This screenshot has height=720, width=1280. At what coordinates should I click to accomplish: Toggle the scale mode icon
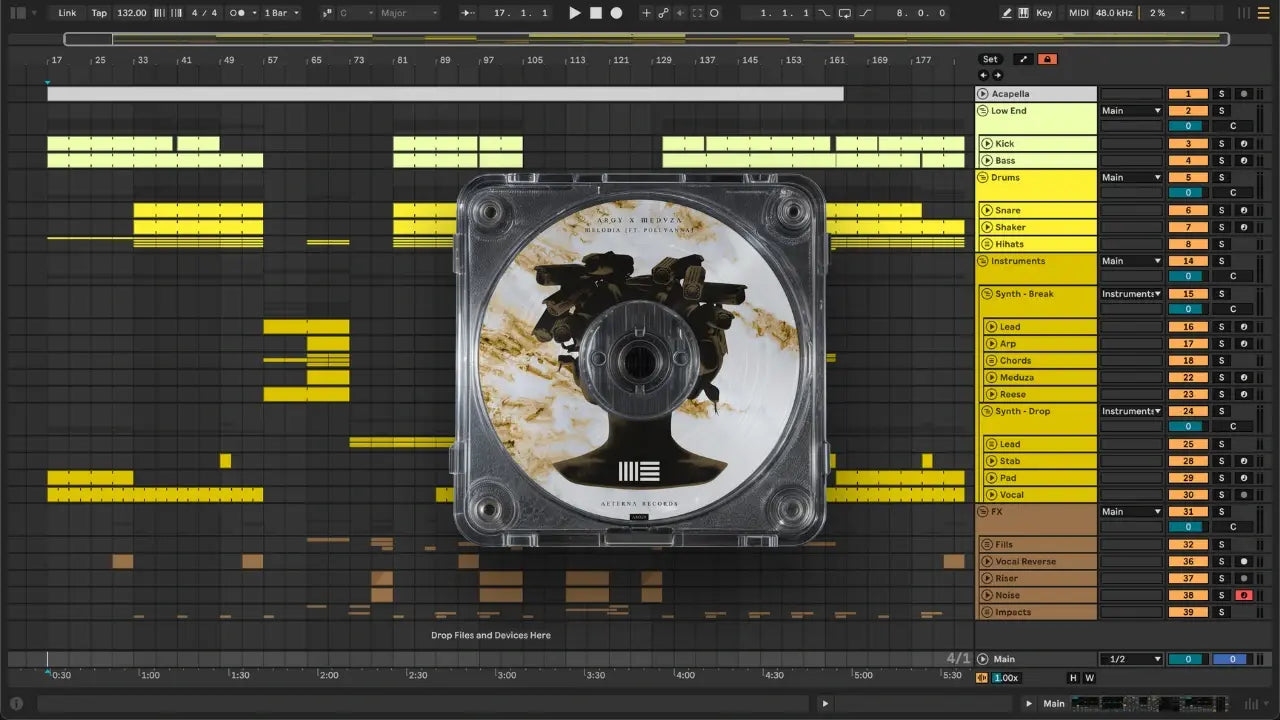tap(328, 13)
